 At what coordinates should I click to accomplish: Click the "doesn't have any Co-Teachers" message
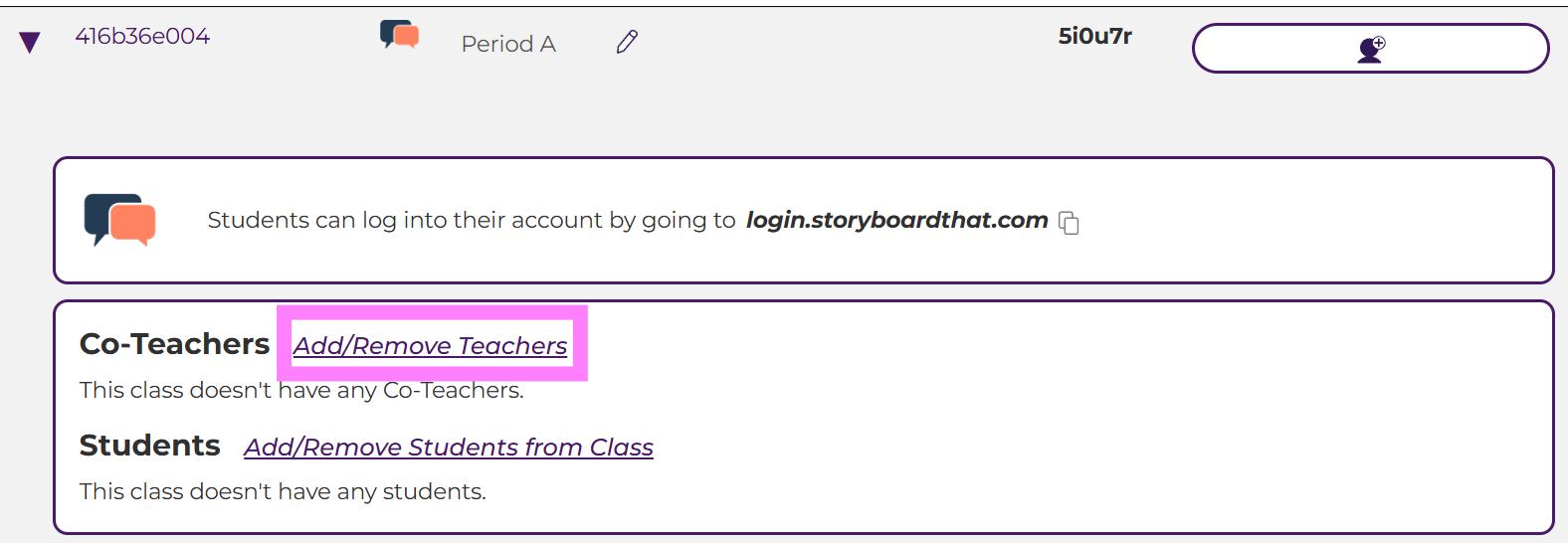pyautogui.click(x=301, y=390)
